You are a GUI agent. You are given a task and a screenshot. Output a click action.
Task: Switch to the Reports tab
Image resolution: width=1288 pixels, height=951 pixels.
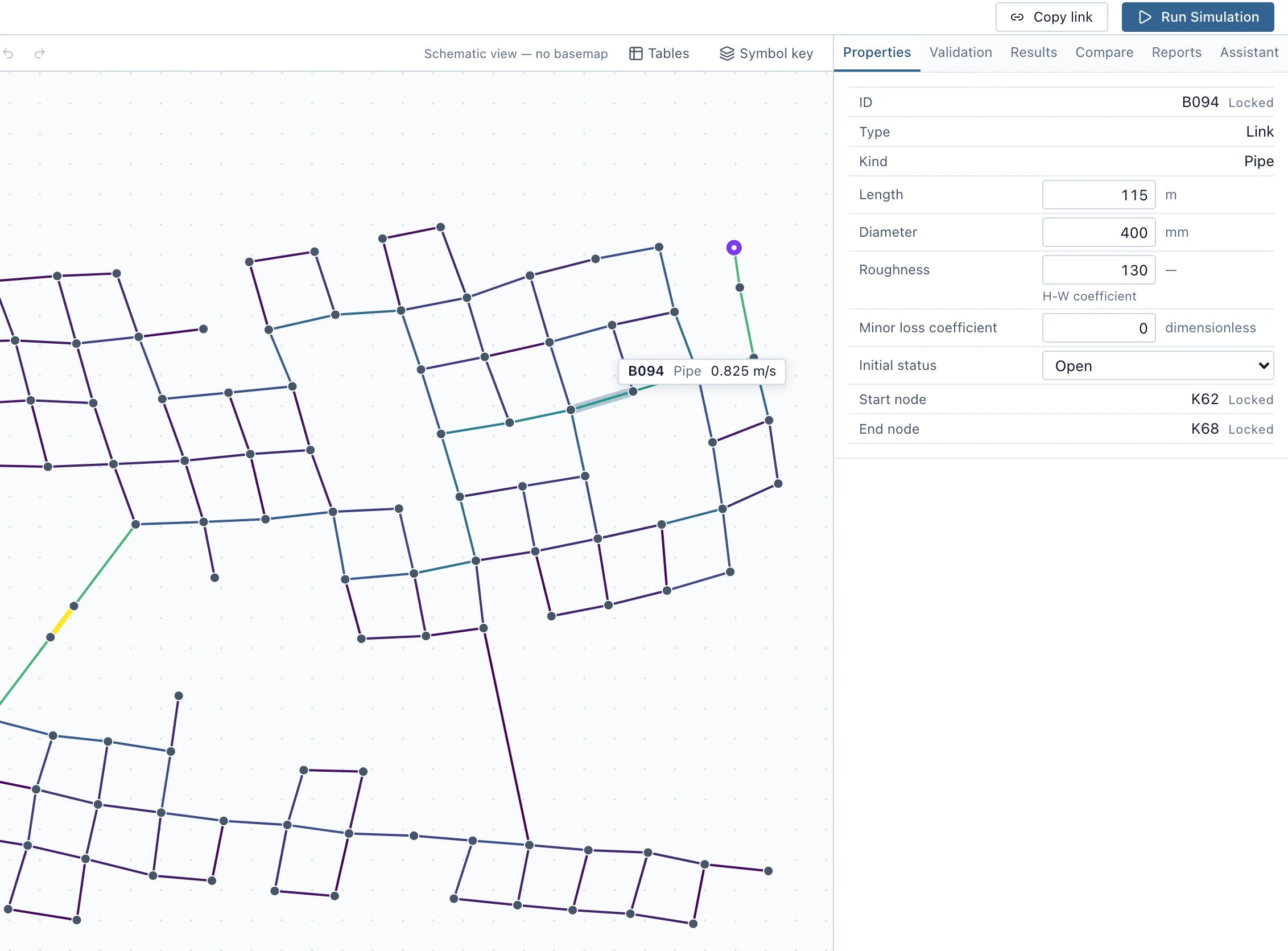point(1176,52)
